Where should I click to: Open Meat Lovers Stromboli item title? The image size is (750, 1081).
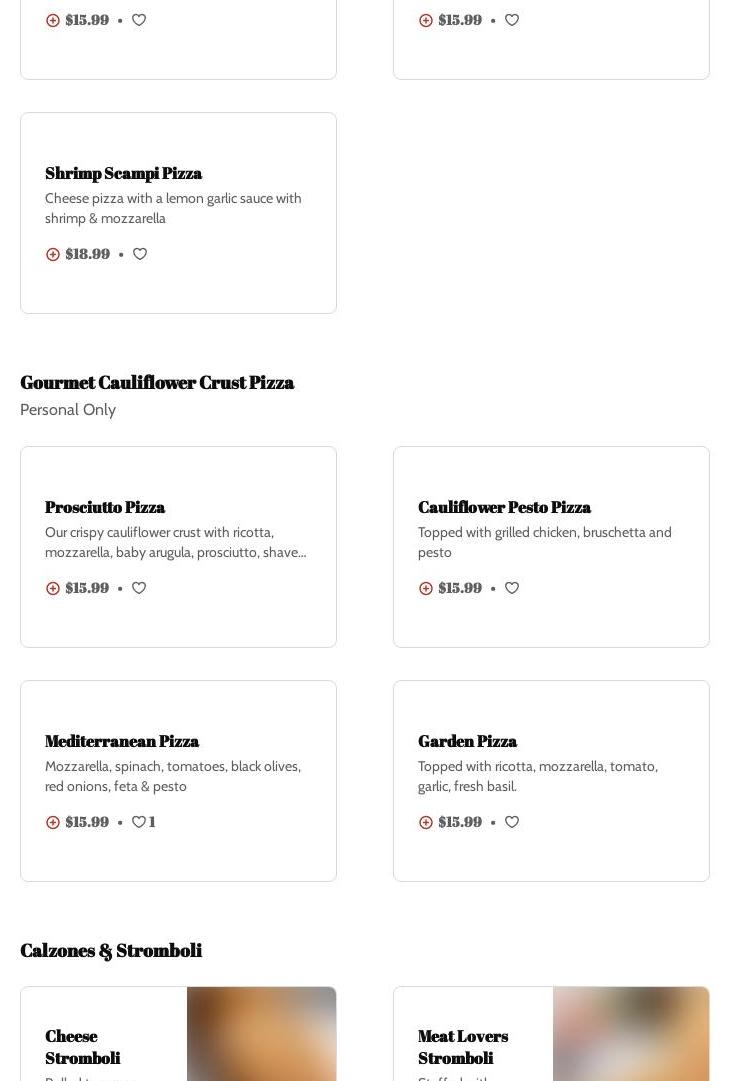[x=463, y=1046]
